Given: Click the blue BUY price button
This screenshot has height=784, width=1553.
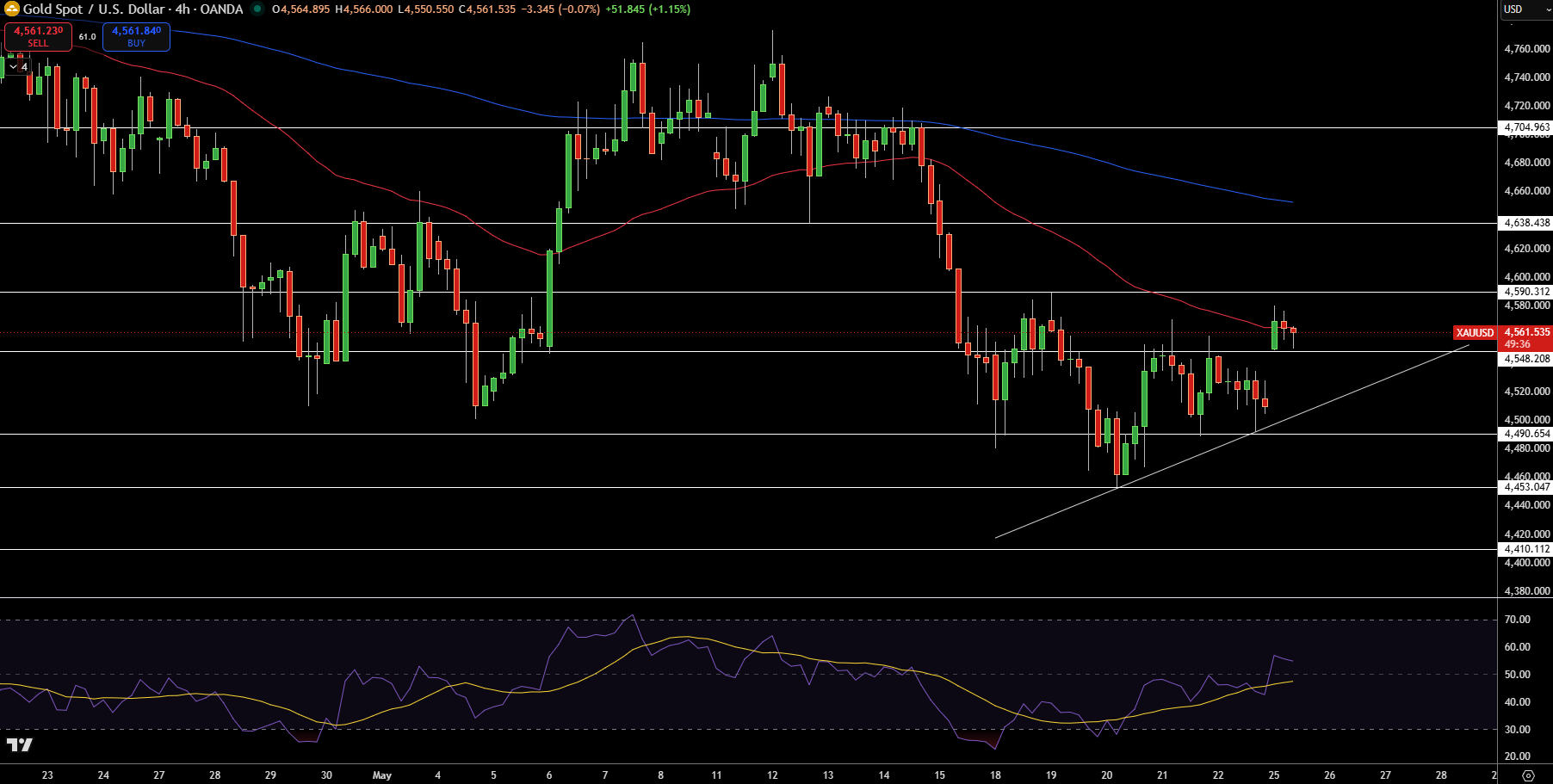Looking at the screenshot, I should point(136,36).
